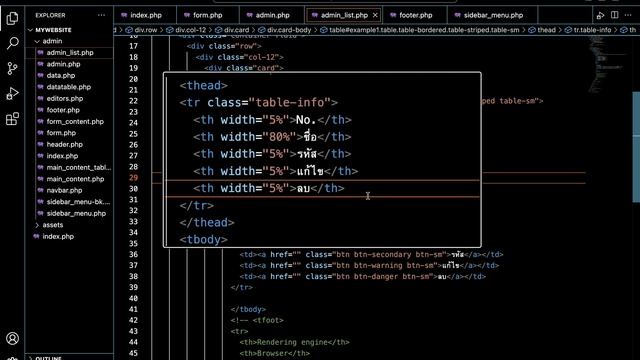Viewport: 640px width, 360px height.
Task: Click the vertical scrollbar thumb
Action: tap(636, 147)
